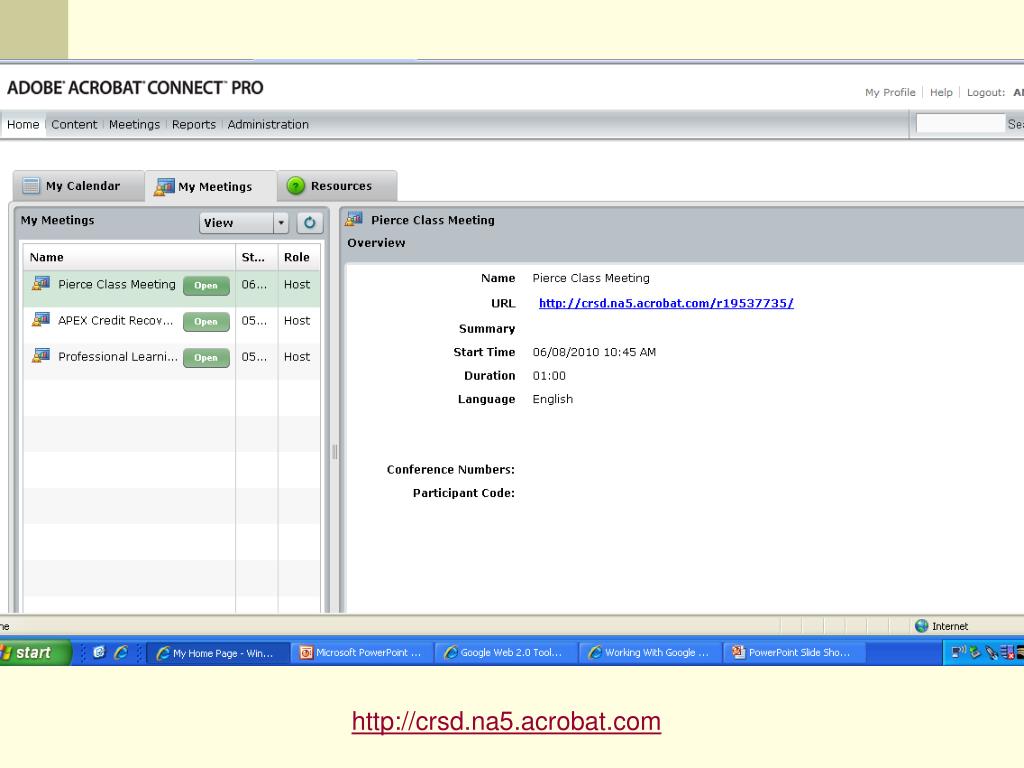Click the quick launch Internet Explorer icon
The height and width of the screenshot is (768, 1024).
121,652
